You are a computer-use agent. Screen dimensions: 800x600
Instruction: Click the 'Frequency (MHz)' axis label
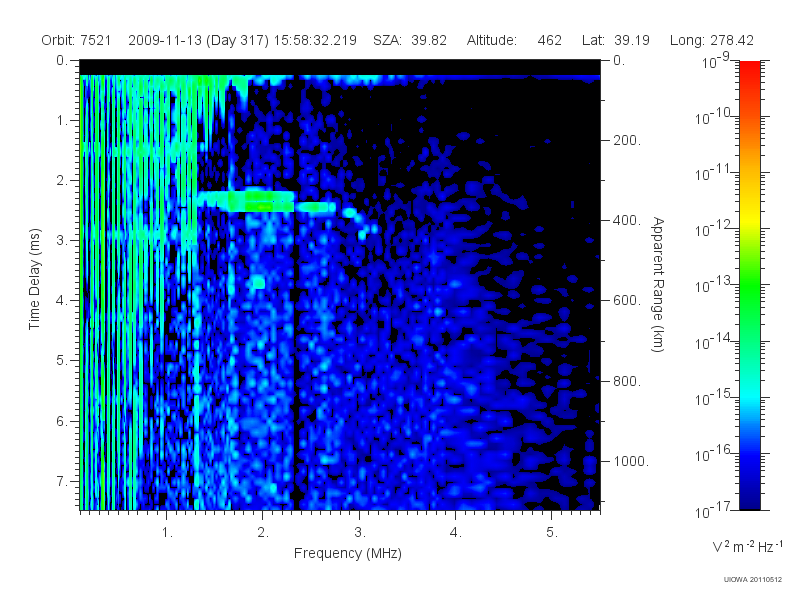click(x=348, y=553)
